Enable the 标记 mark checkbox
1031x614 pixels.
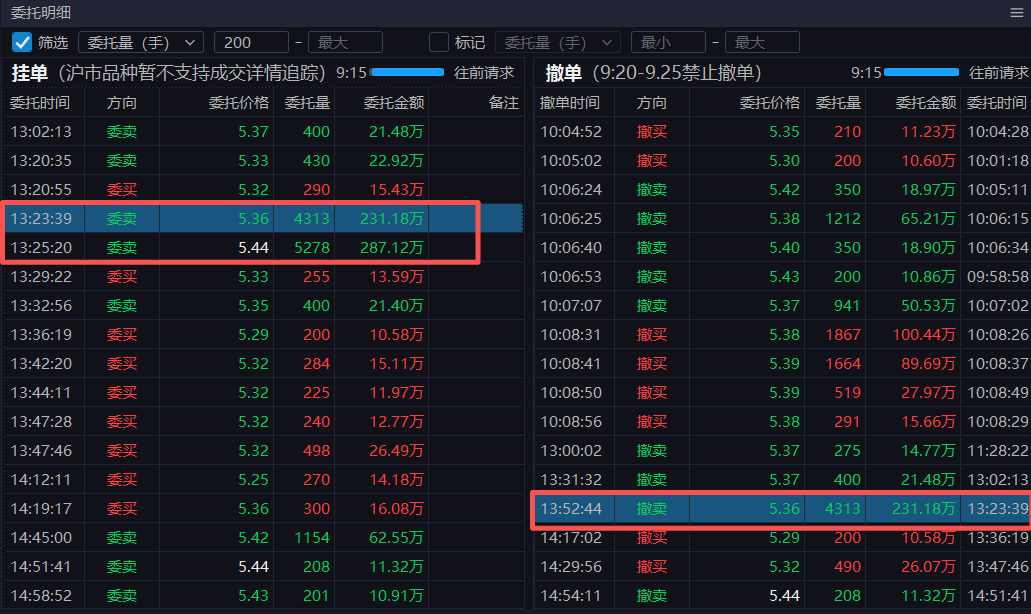click(439, 42)
